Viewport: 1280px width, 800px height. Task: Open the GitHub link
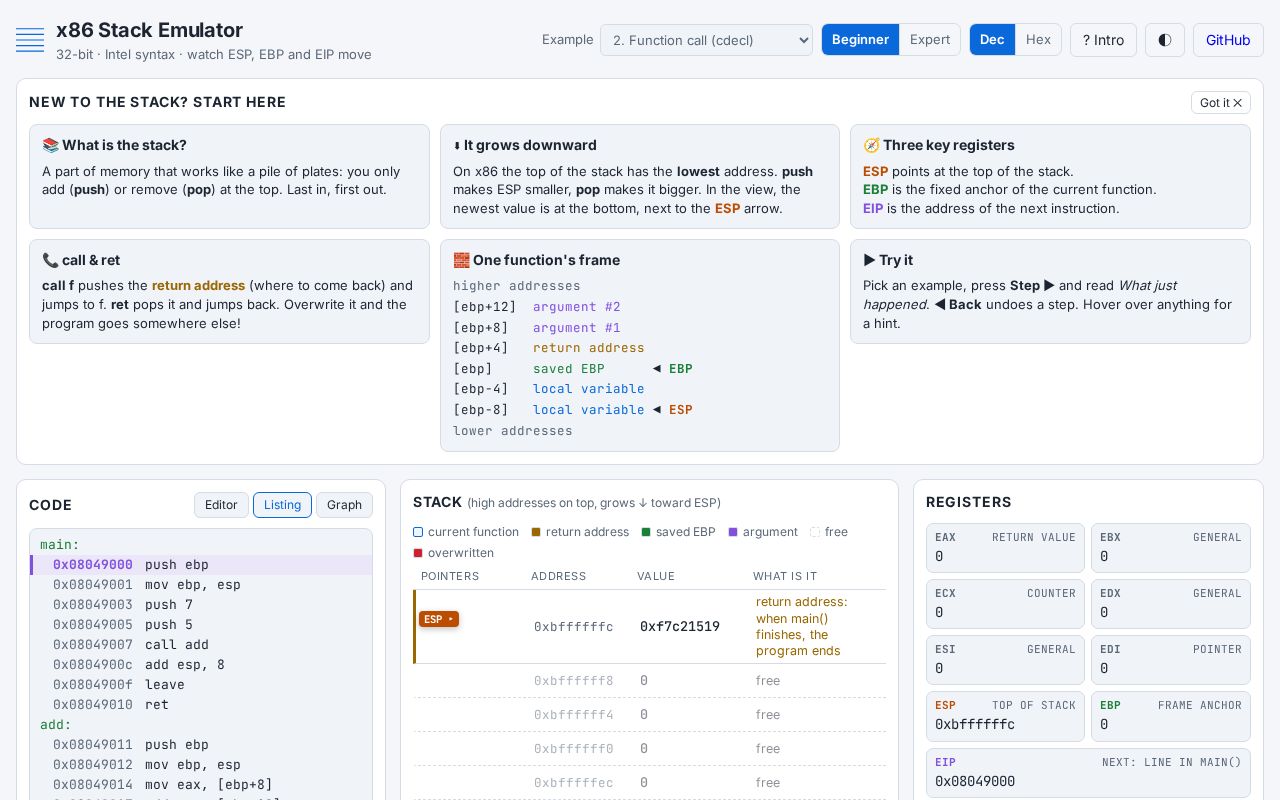click(x=1228, y=40)
